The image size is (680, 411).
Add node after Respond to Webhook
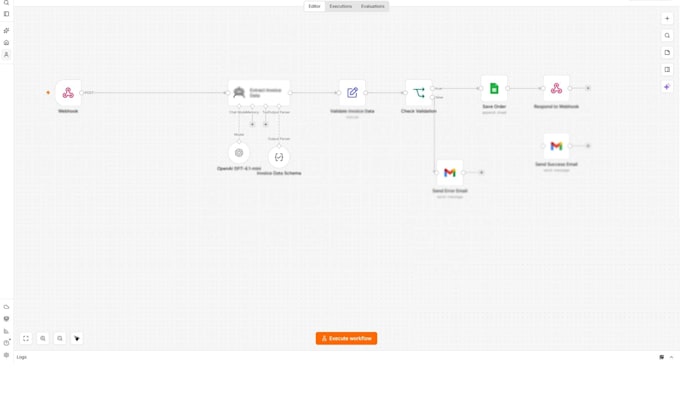click(x=588, y=88)
